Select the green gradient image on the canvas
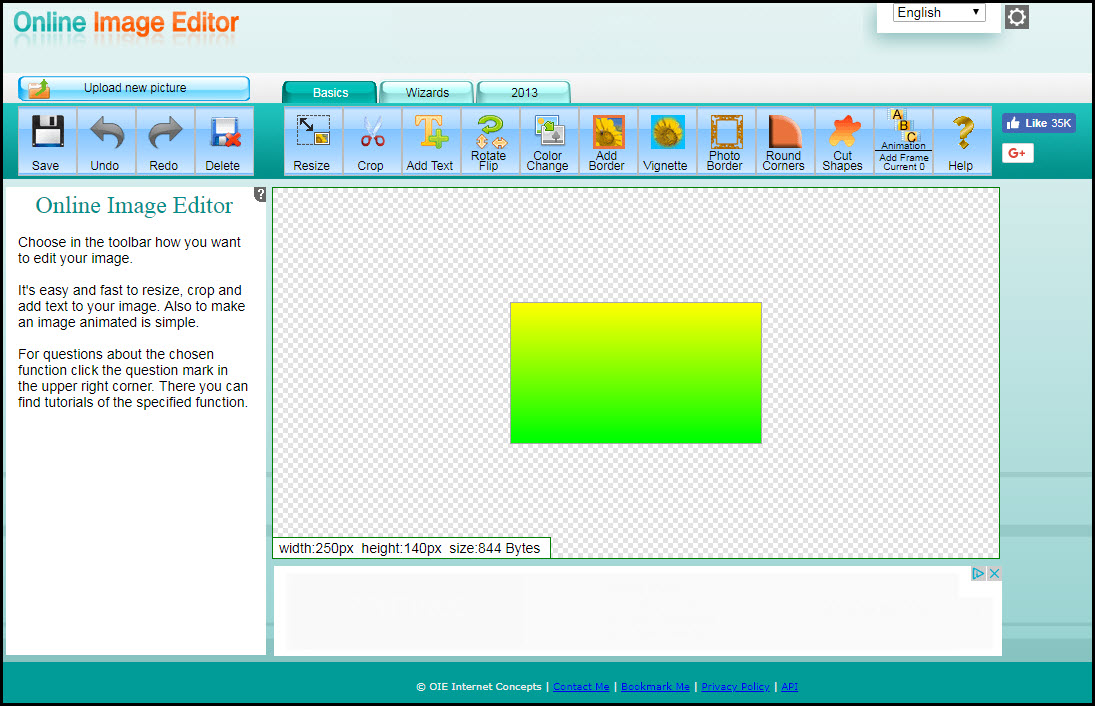The width and height of the screenshot is (1095, 706). (x=636, y=372)
